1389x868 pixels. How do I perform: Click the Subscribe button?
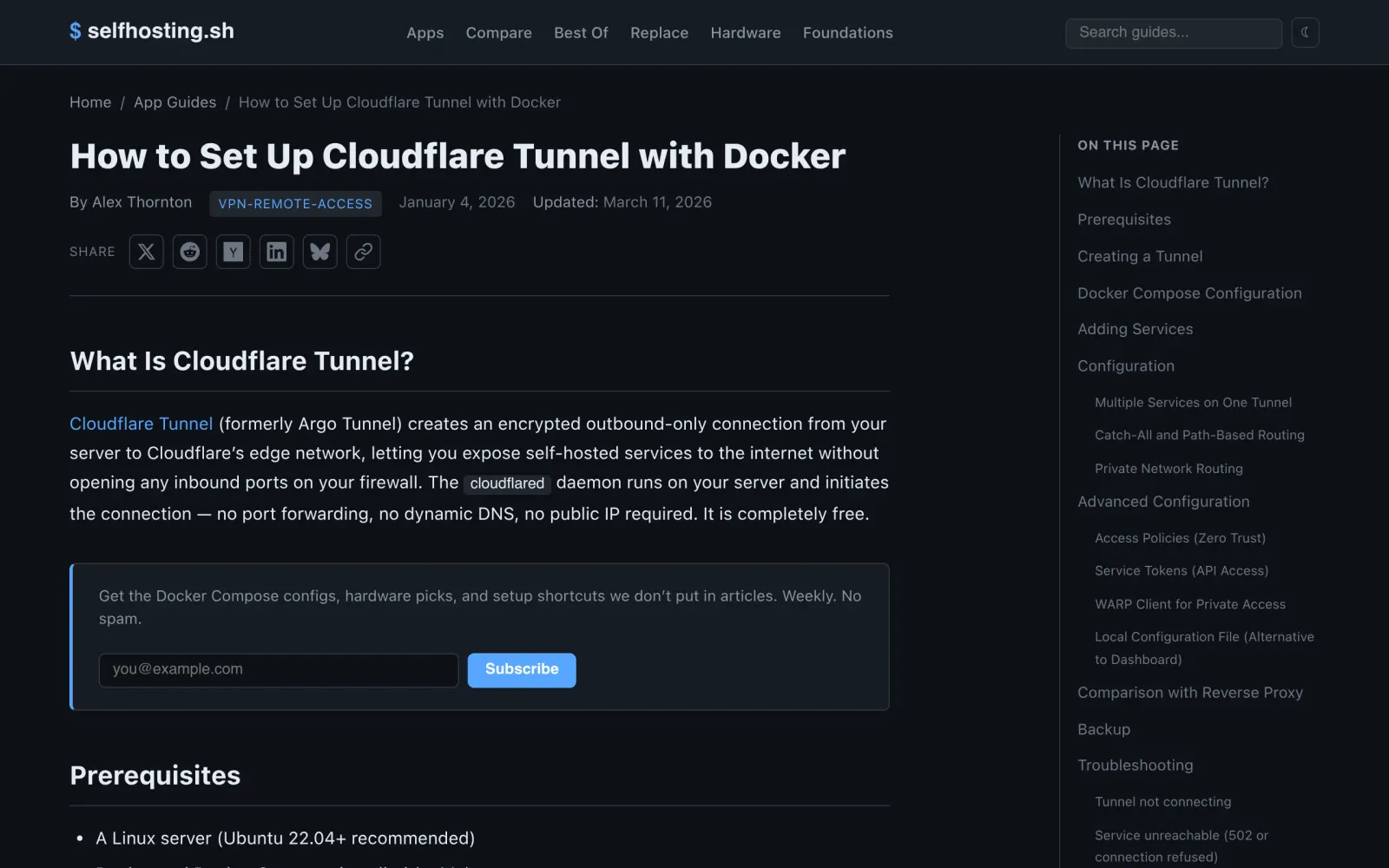pos(522,670)
